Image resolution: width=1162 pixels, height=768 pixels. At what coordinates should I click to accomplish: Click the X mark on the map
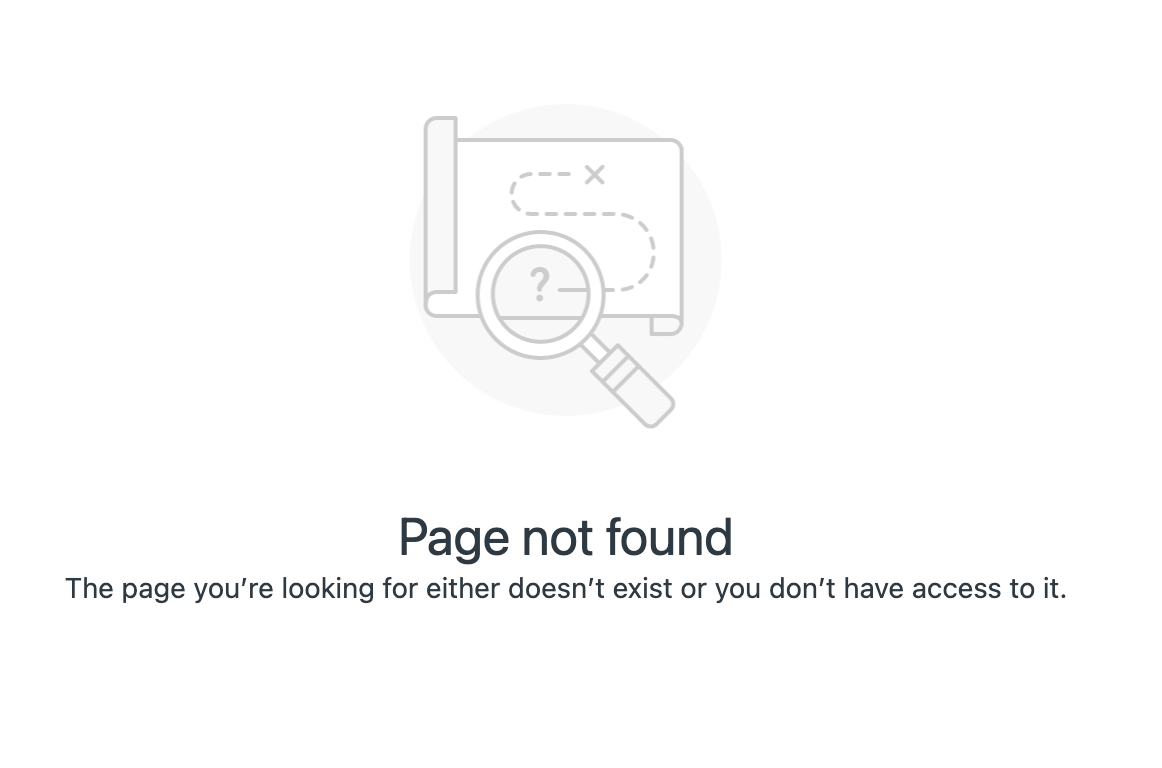point(594,175)
